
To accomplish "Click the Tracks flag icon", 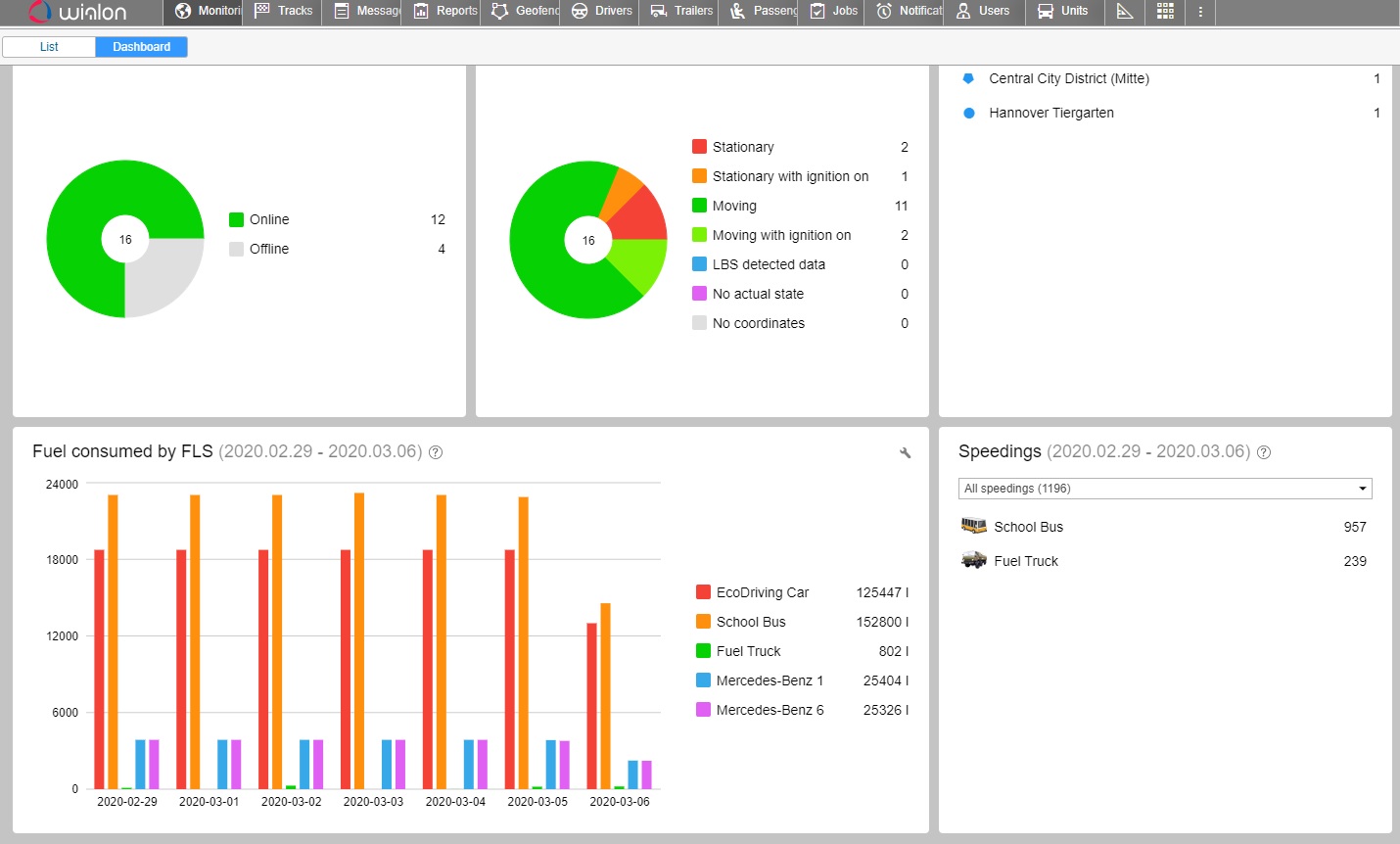I will click(x=262, y=11).
